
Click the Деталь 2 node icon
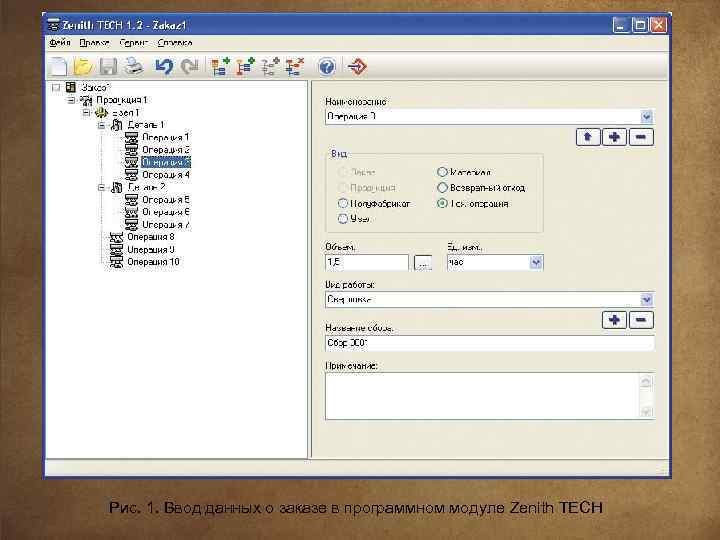tap(117, 187)
